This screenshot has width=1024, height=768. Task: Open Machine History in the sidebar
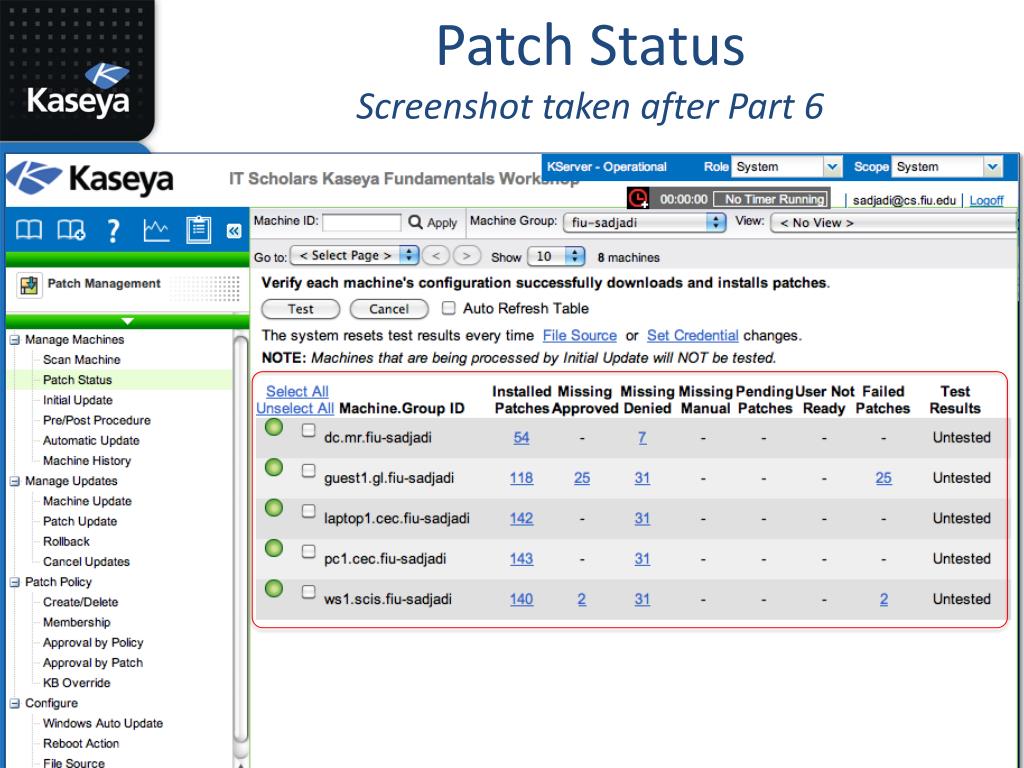click(87, 461)
